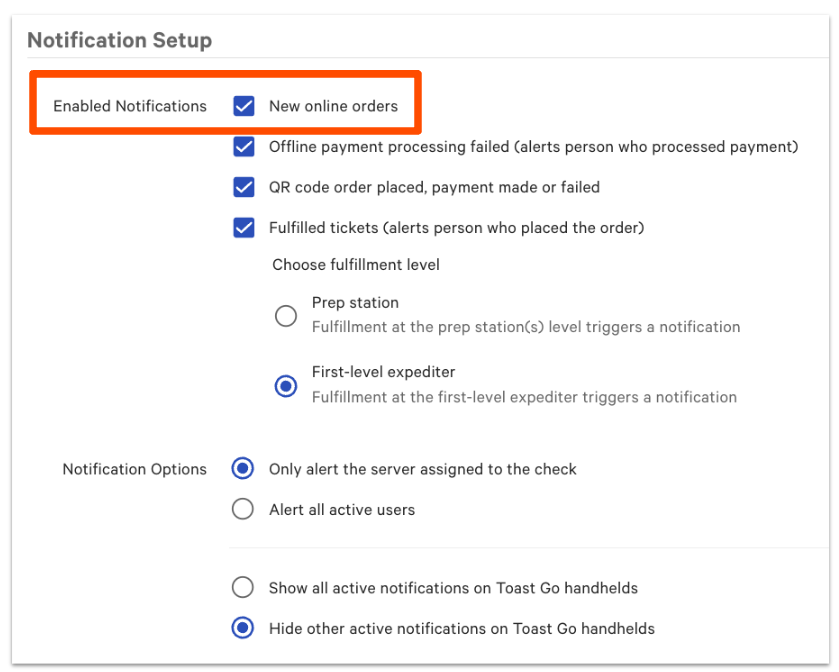Click the Offline payment processing failed label text
The width and height of the screenshot is (839, 672).
point(533,147)
